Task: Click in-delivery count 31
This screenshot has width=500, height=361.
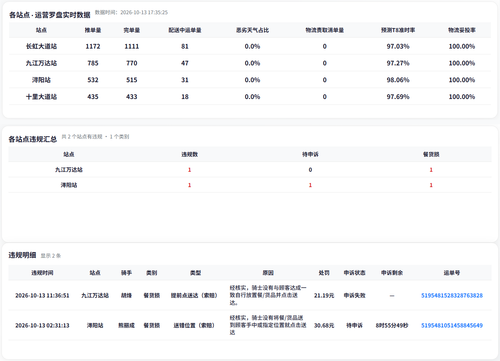Action: [185, 80]
